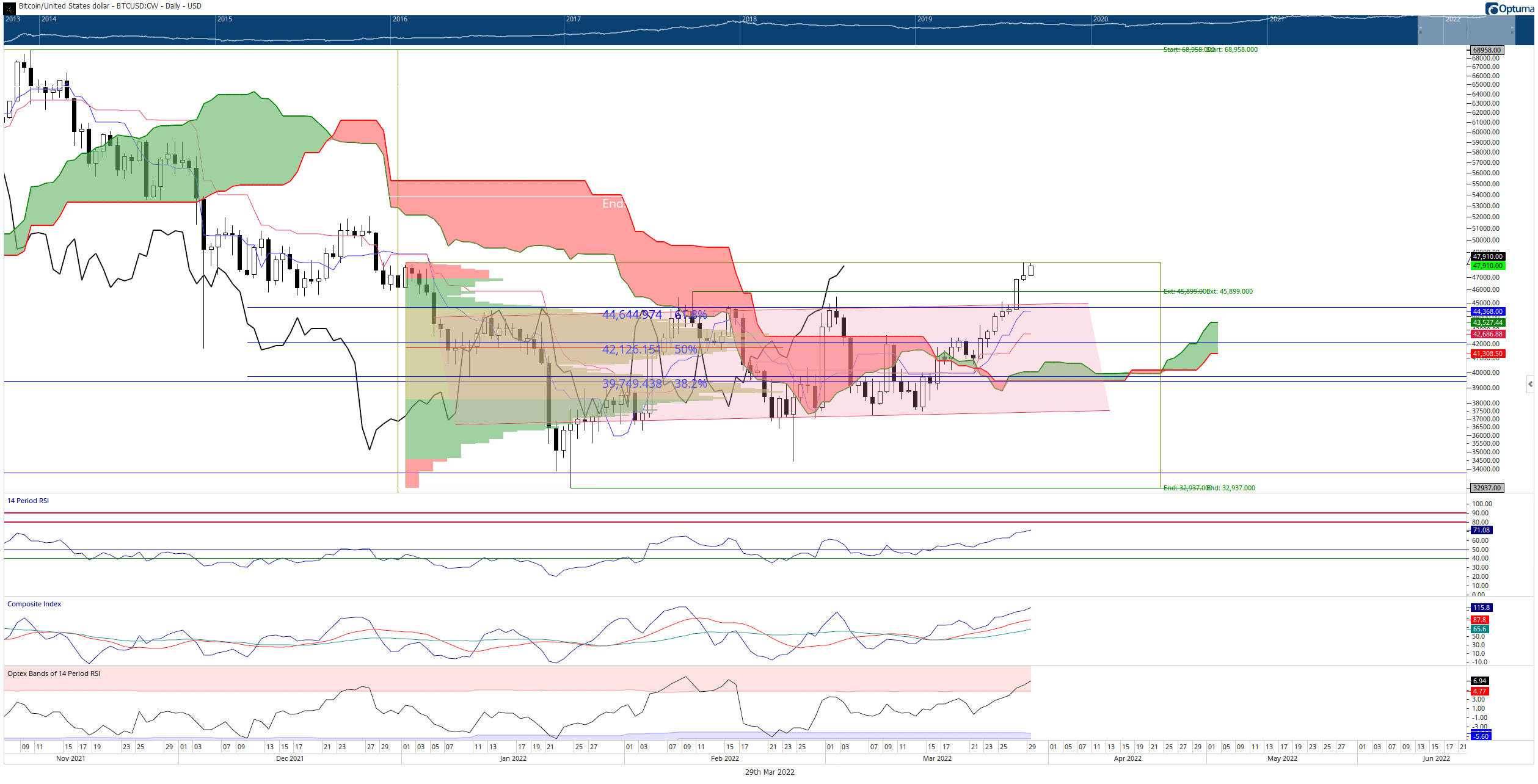Click the Optuma logo
The image size is (1538, 784).
[1509, 9]
